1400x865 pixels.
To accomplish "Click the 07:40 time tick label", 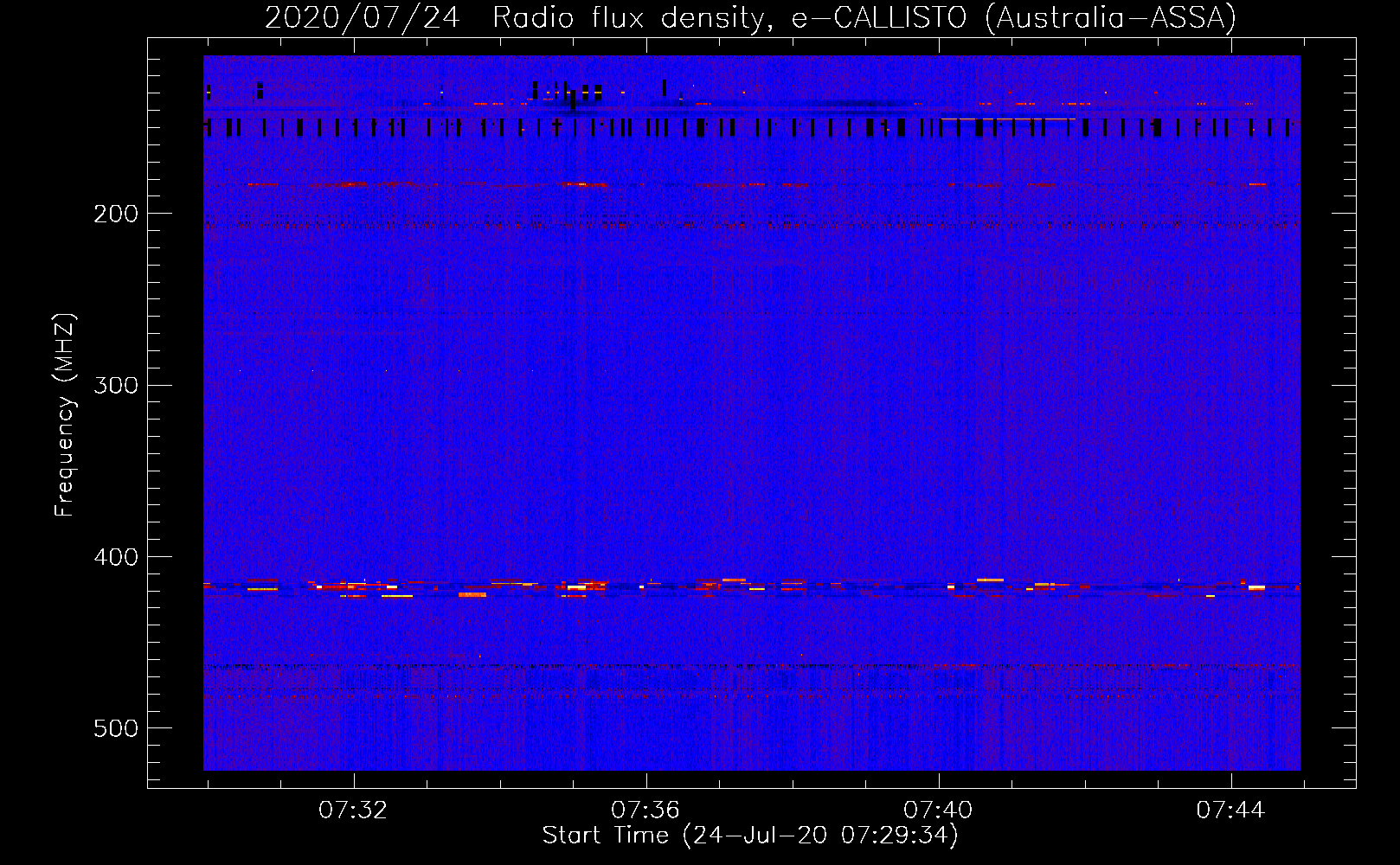I will pyautogui.click(x=938, y=811).
